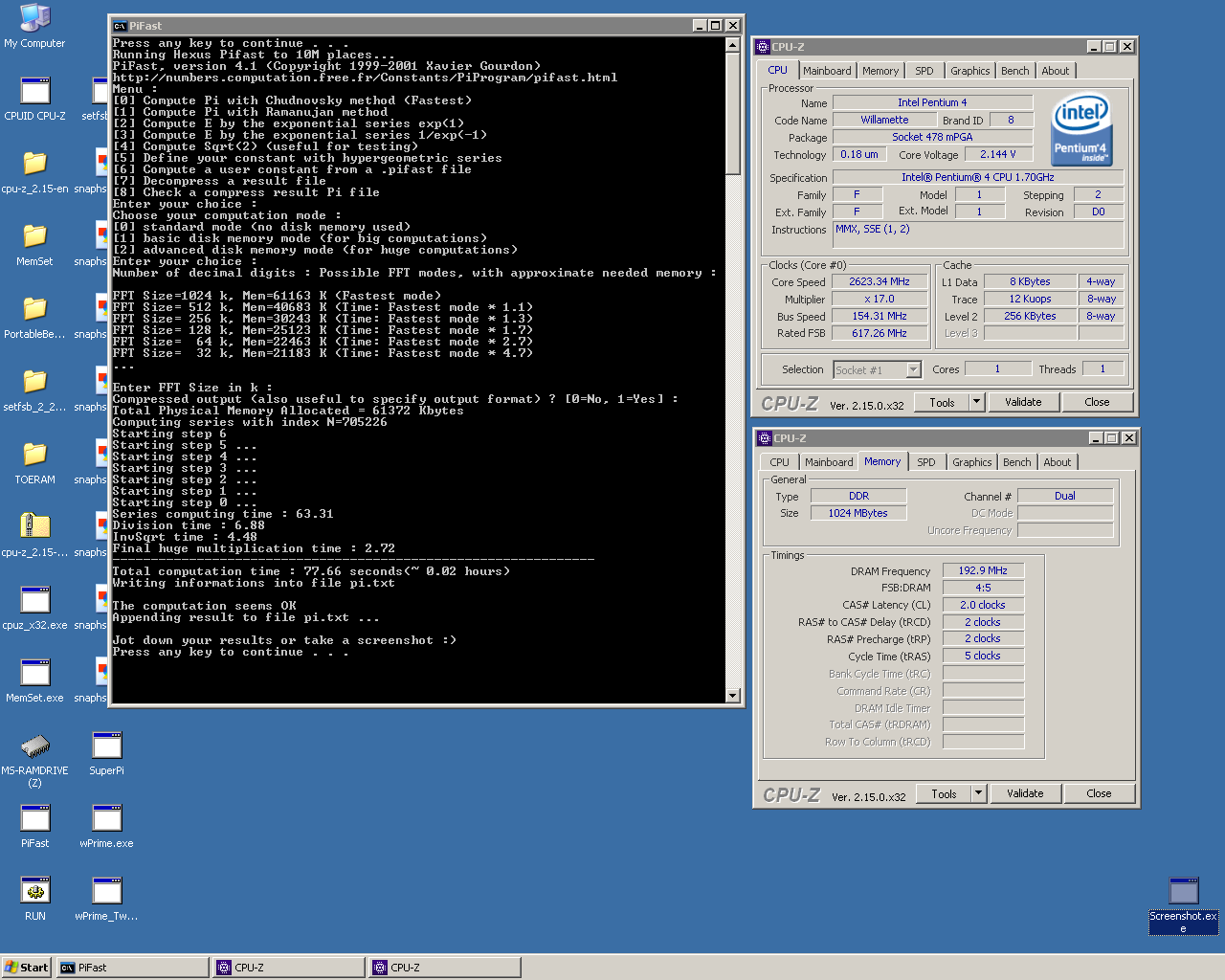Expand Tools dropdown arrow in lower CPU-Z

click(979, 794)
